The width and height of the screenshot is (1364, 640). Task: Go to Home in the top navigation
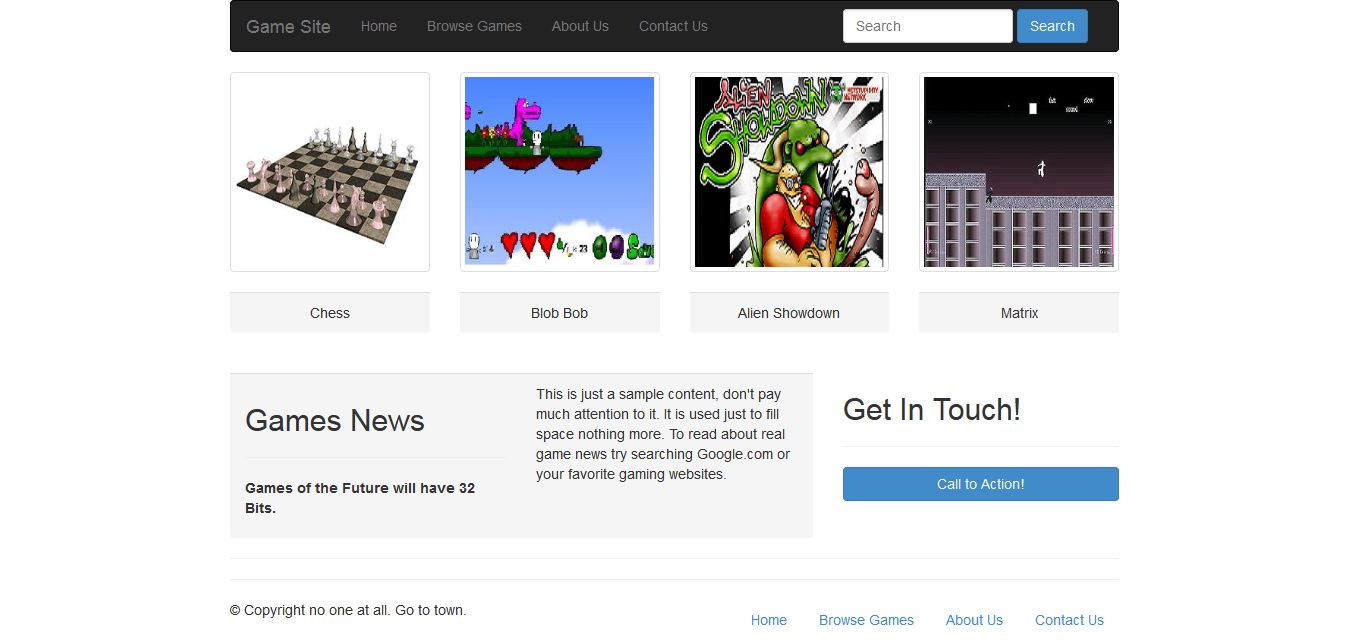[378, 26]
